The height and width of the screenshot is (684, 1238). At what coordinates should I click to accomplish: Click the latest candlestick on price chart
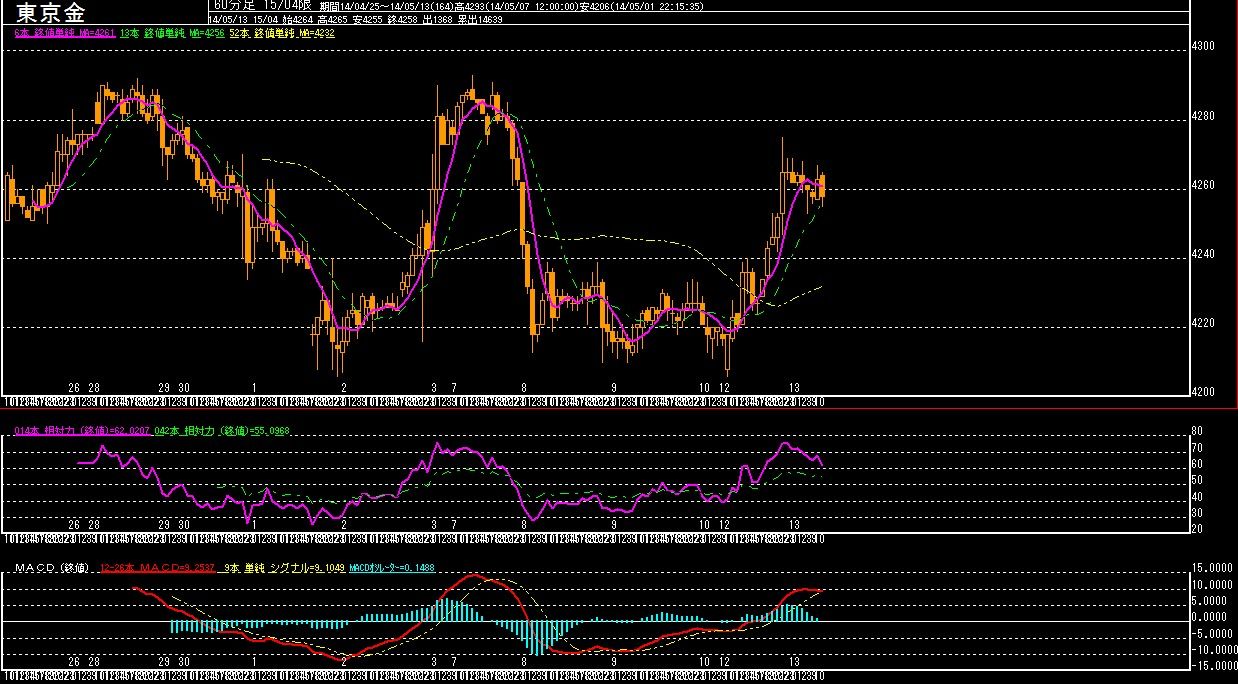click(x=822, y=186)
